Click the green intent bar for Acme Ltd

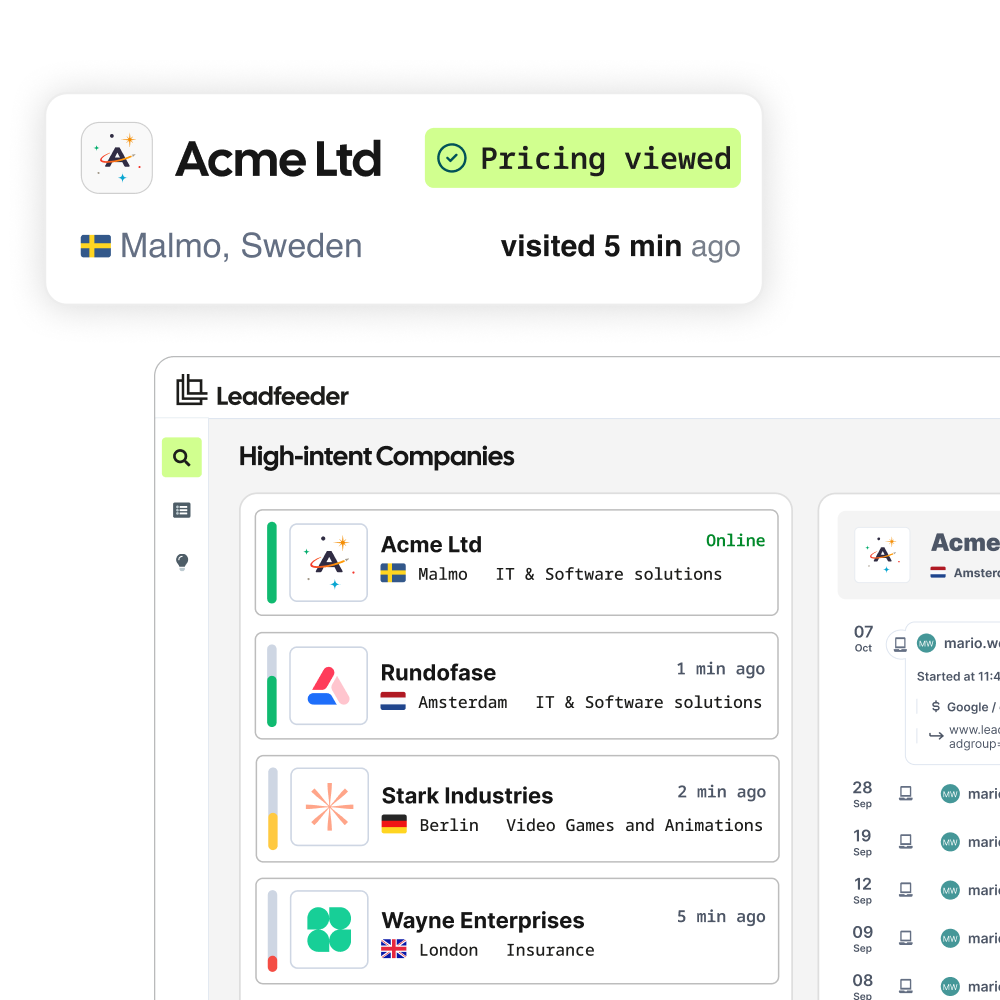tap(272, 562)
